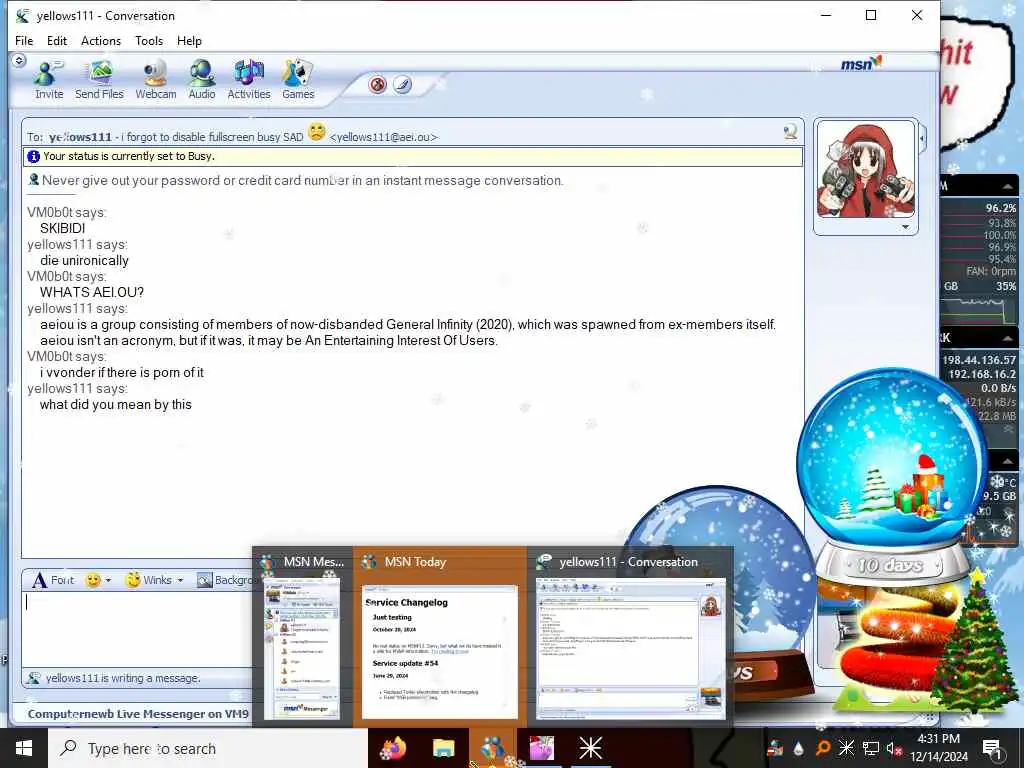1024x768 pixels.
Task: Click the Backgrounds icon
Action: 205,580
